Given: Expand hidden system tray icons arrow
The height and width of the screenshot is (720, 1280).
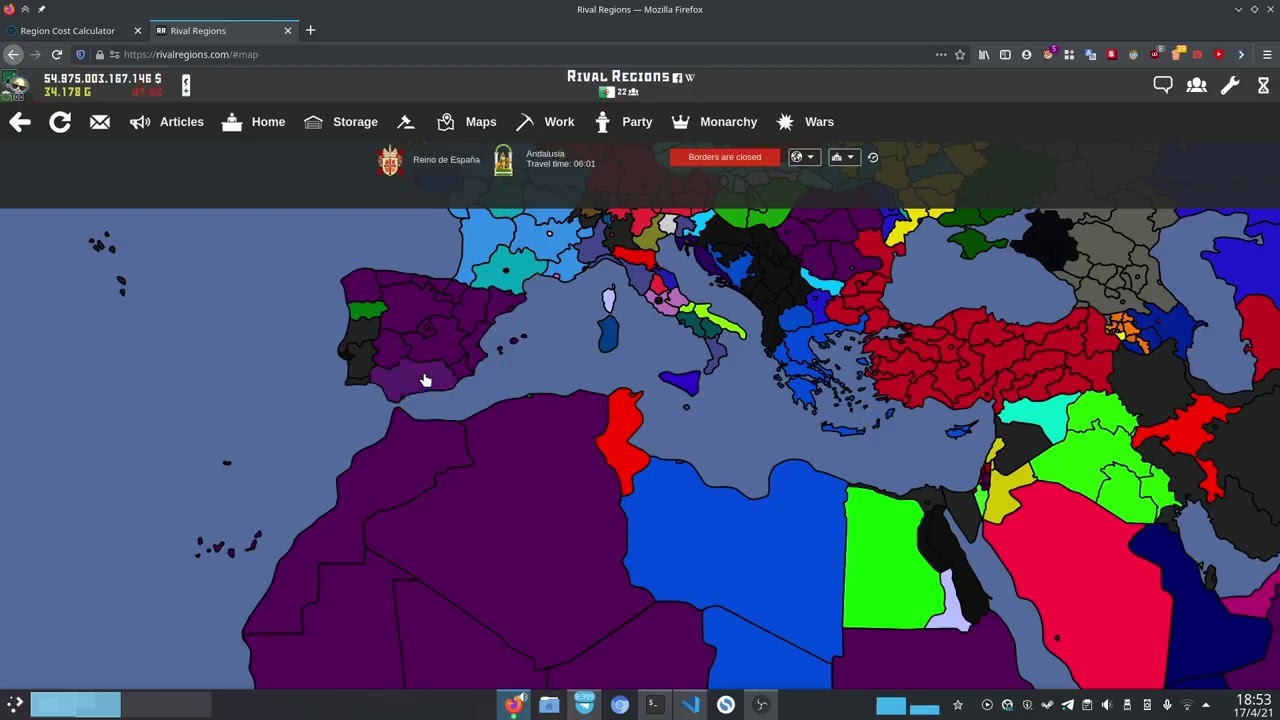Looking at the screenshot, I should [1206, 705].
